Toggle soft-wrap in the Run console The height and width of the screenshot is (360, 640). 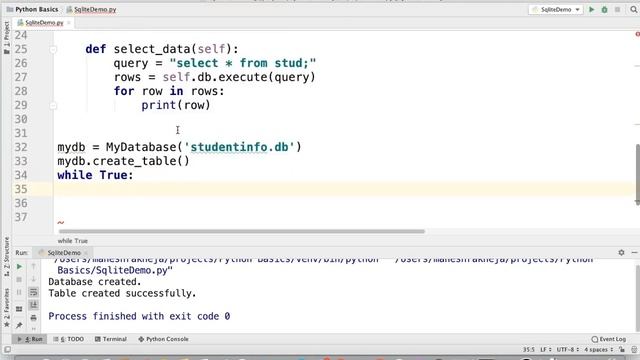[x=33, y=292]
